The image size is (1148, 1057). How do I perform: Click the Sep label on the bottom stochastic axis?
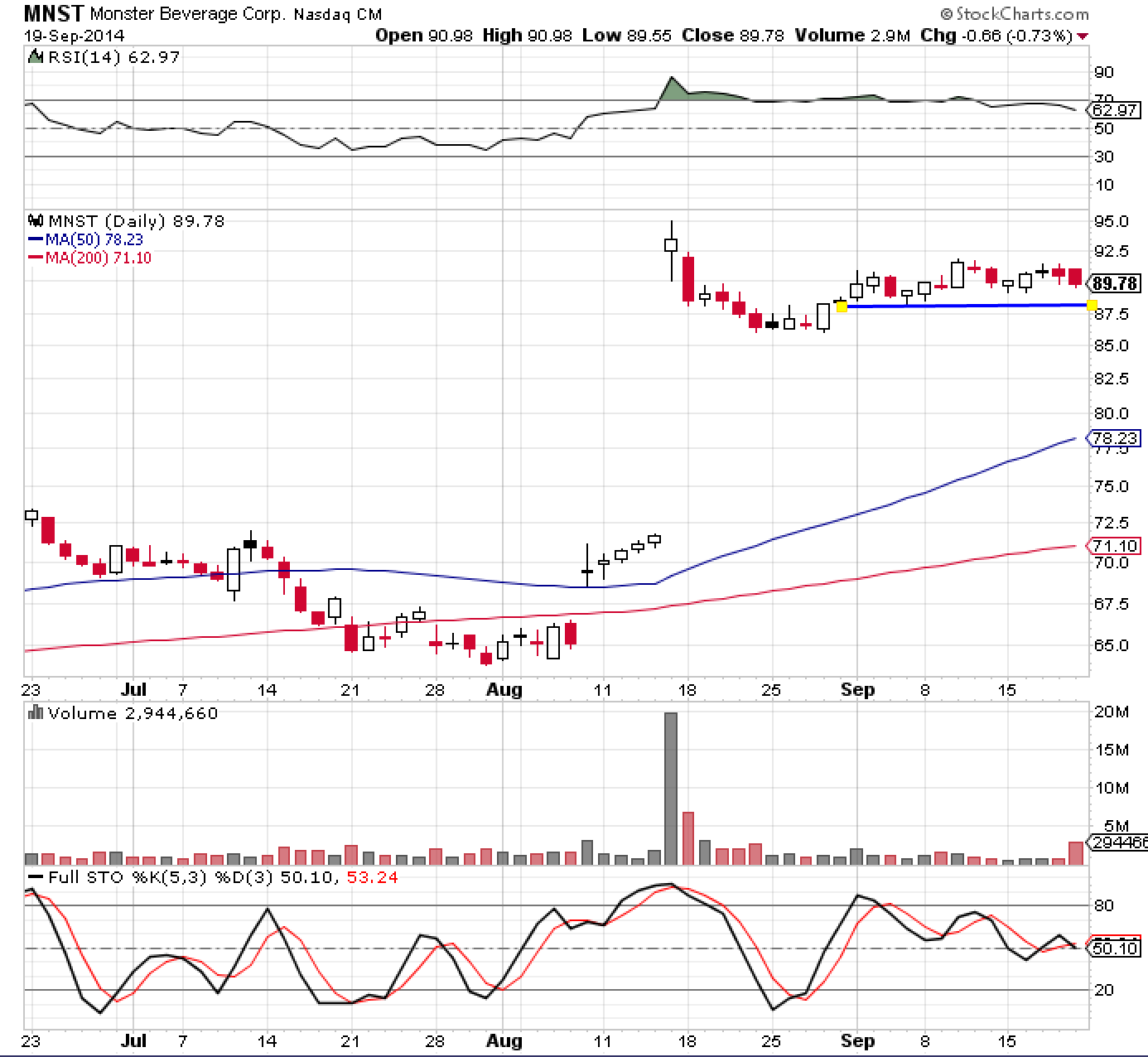(x=858, y=1040)
